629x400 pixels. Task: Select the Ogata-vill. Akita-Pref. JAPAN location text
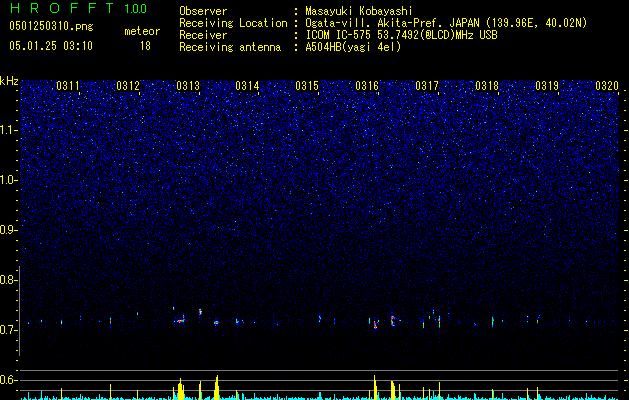[x=446, y=23]
